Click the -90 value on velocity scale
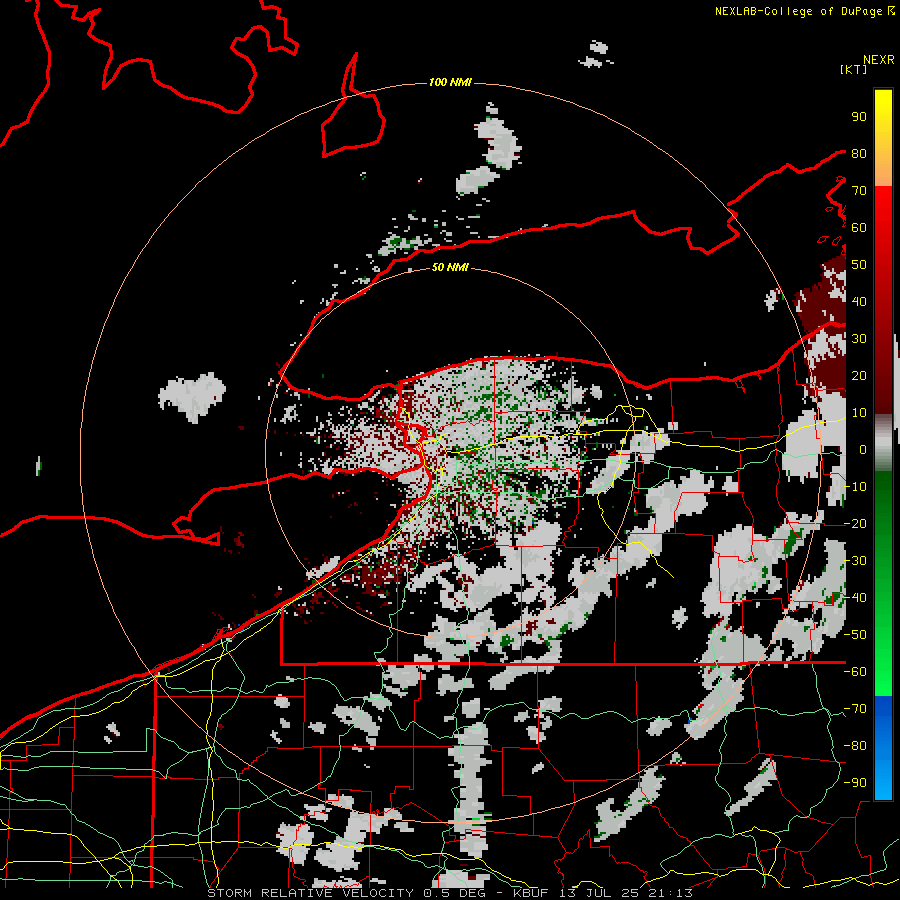This screenshot has width=900, height=900. pyautogui.click(x=855, y=783)
